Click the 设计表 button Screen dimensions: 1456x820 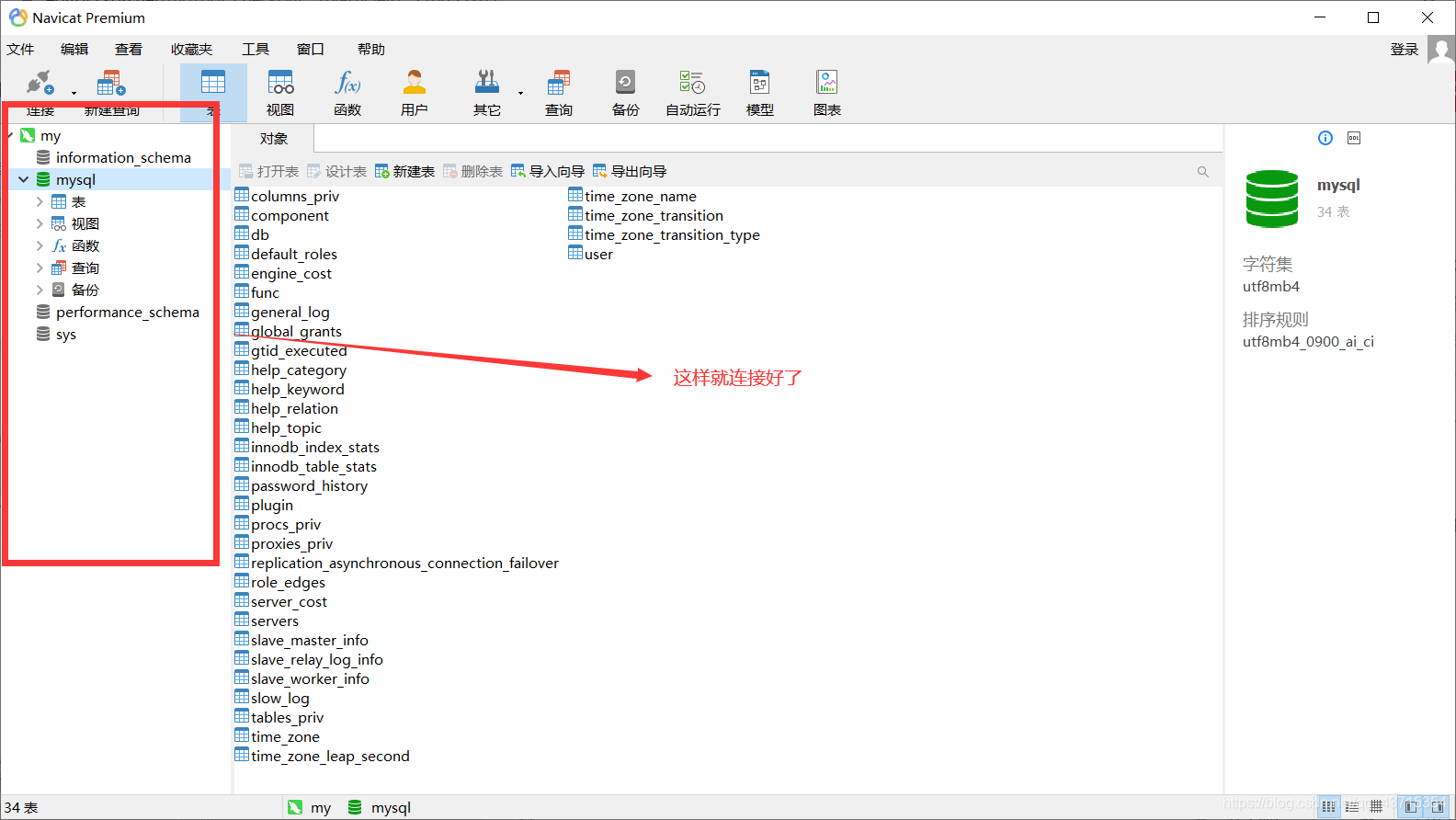(337, 172)
